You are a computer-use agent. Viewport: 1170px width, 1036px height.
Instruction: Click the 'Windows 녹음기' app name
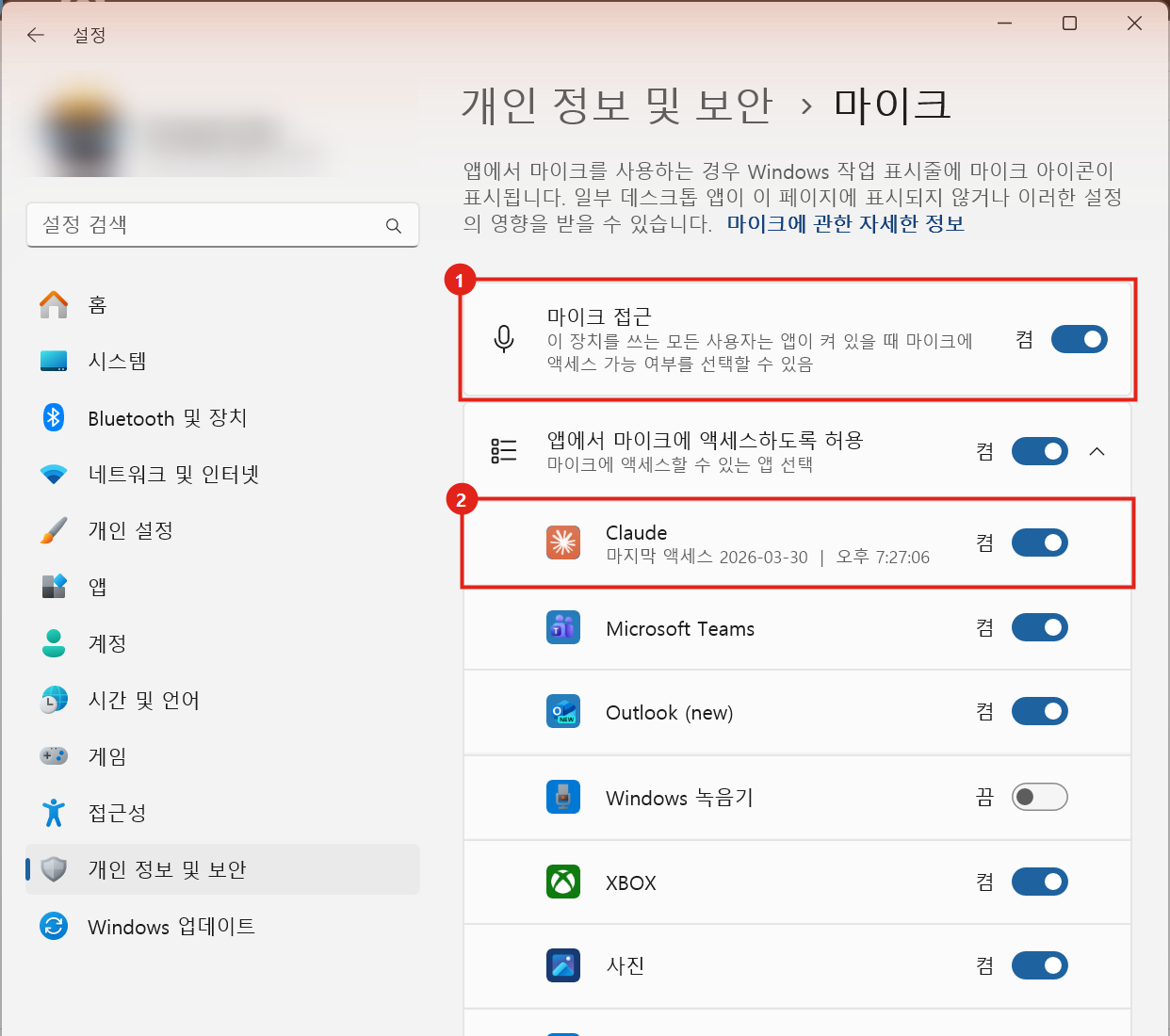tap(679, 798)
